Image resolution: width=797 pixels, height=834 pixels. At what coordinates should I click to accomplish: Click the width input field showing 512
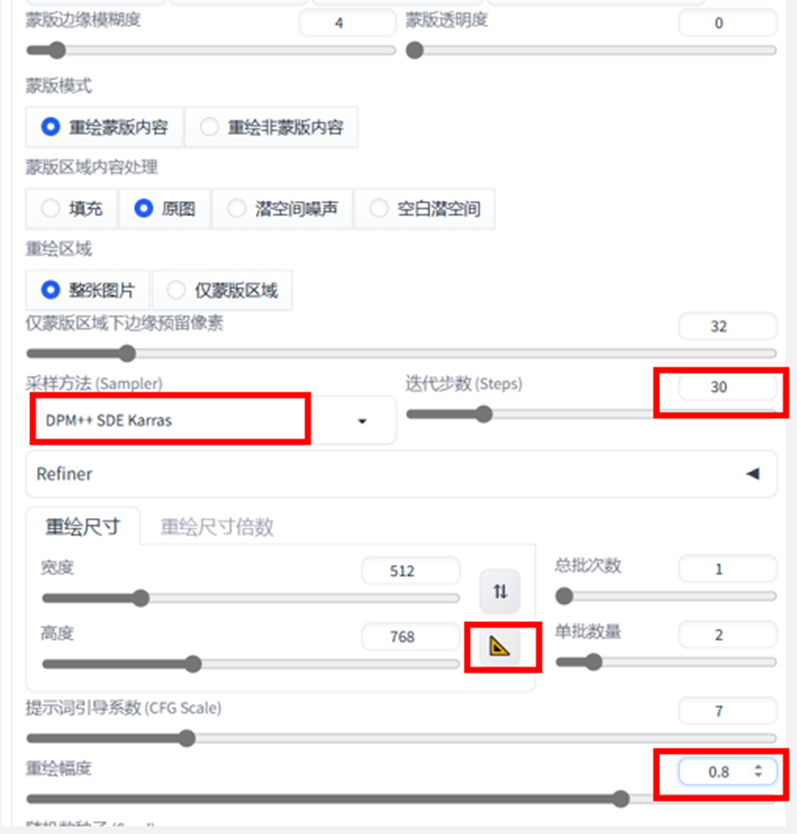pyautogui.click(x=411, y=571)
